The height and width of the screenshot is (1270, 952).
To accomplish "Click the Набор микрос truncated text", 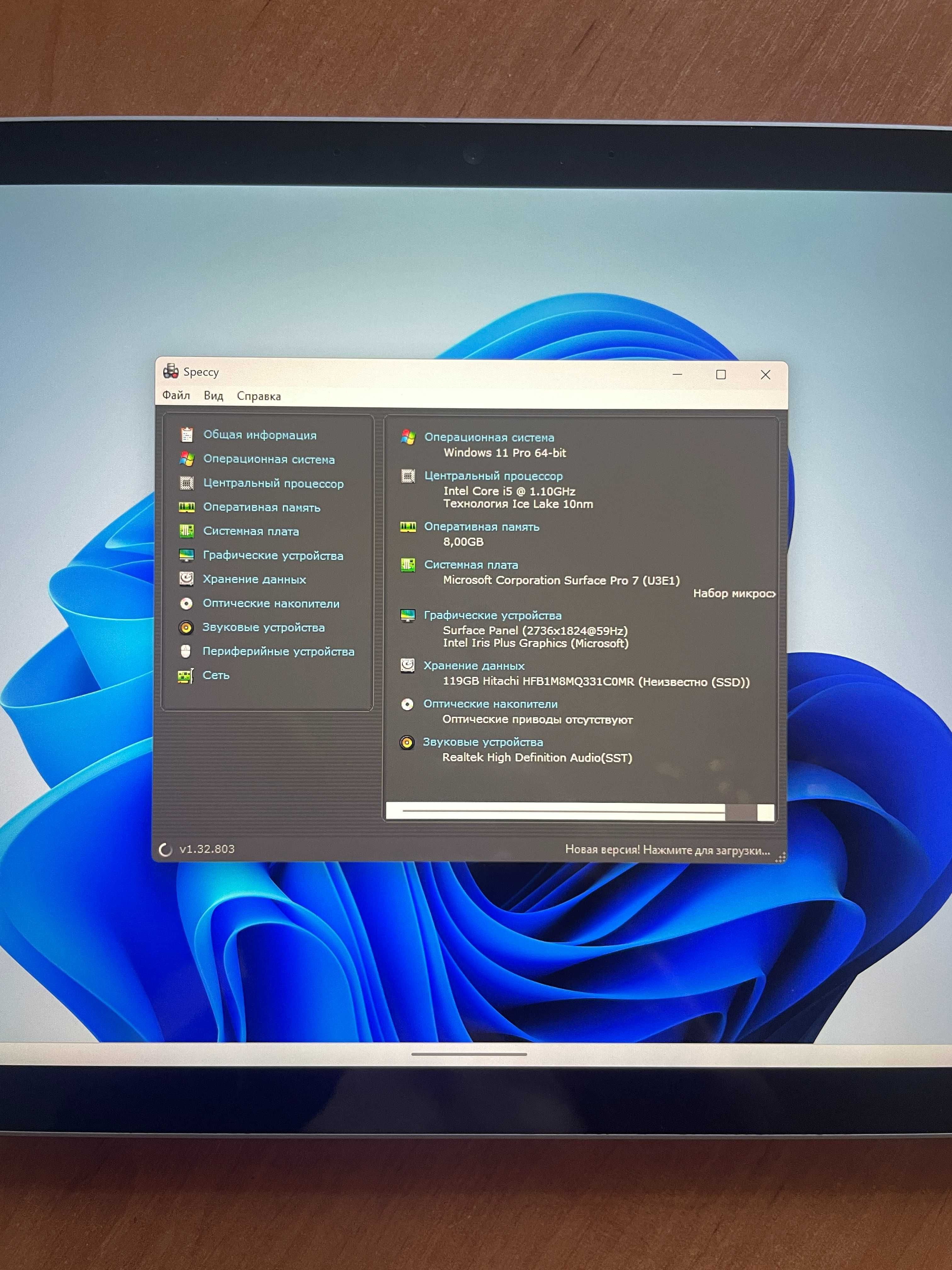I will 734,594.
